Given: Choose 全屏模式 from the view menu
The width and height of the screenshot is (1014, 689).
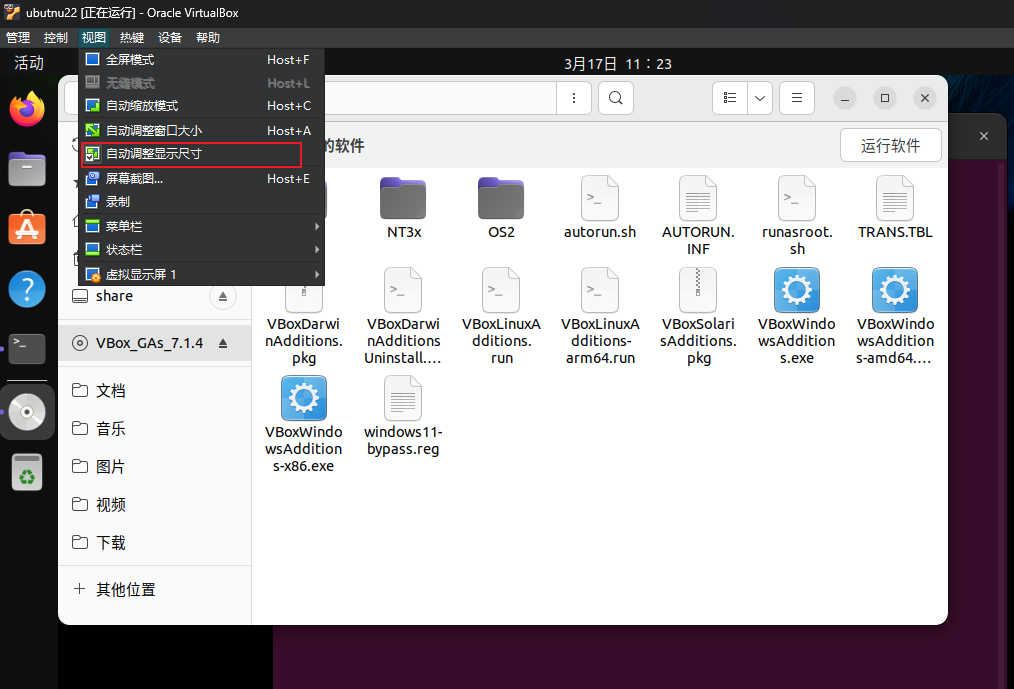Looking at the screenshot, I should coord(201,60).
